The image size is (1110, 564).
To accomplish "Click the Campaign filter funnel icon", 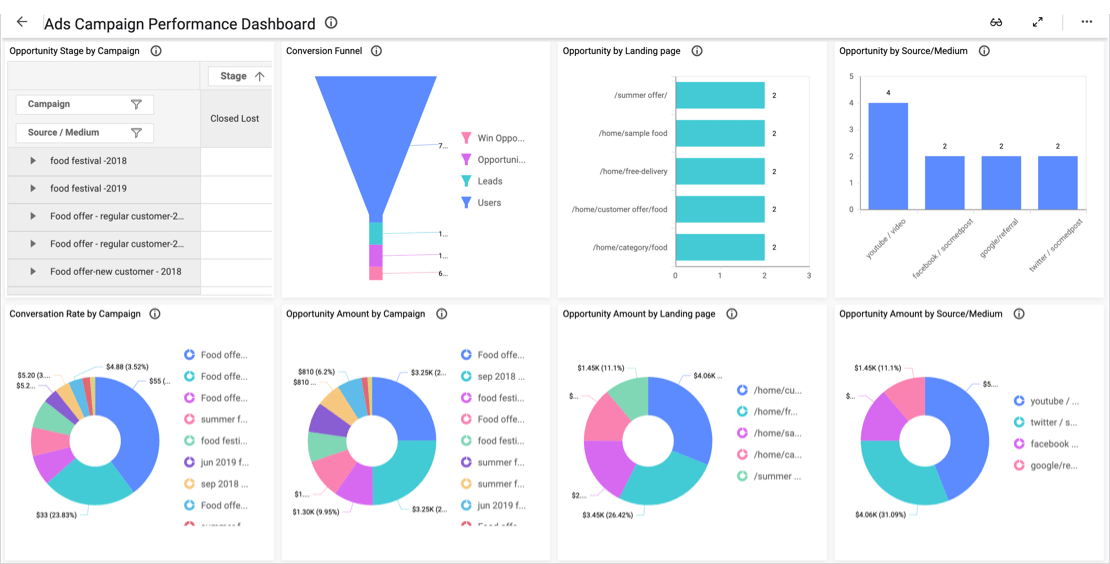I will pos(137,104).
